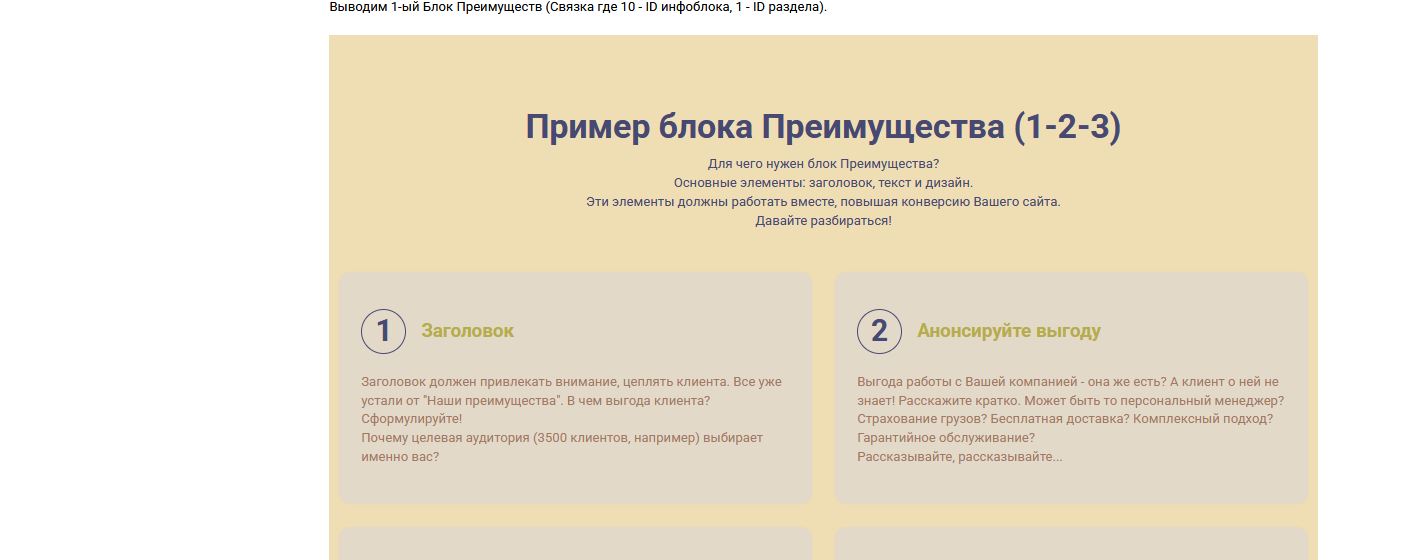Select the "Анонсируйте выгоду" card title
1401x560 pixels.
coord(1008,331)
